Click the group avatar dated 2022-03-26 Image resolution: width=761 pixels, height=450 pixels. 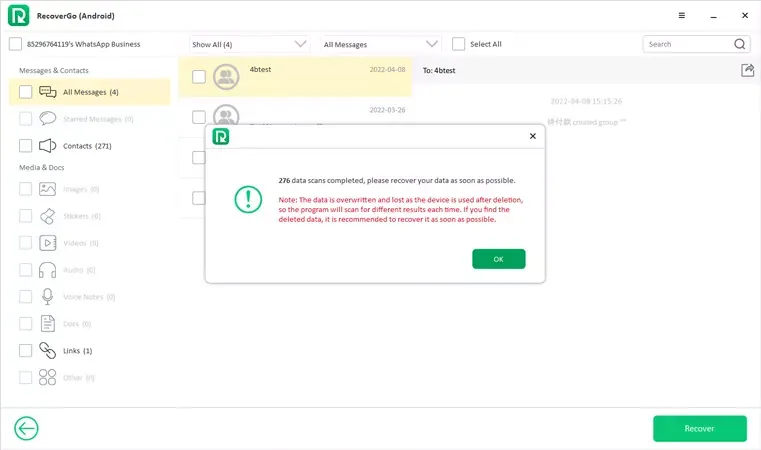[226, 115]
